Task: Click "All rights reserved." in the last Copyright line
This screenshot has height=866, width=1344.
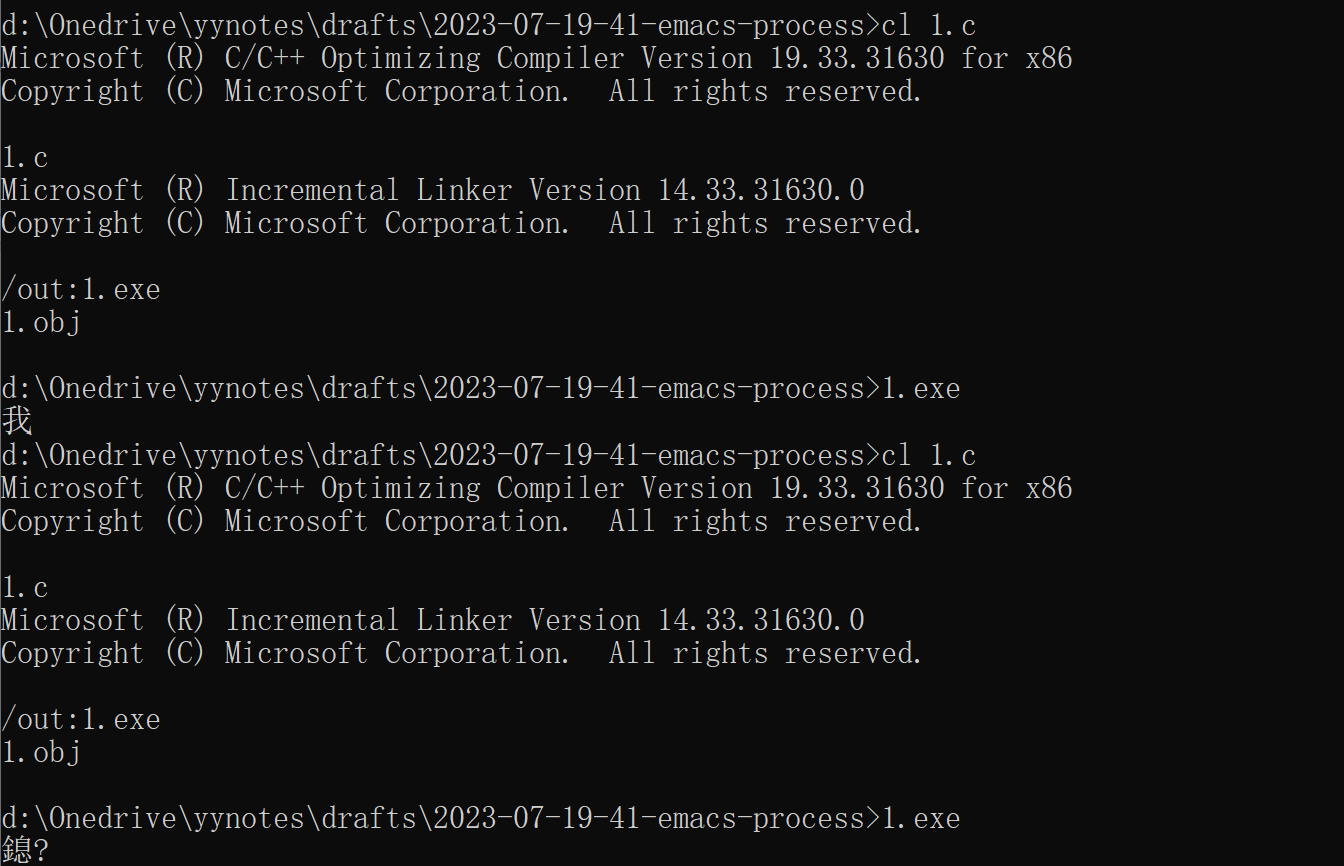Action: pyautogui.click(x=764, y=653)
